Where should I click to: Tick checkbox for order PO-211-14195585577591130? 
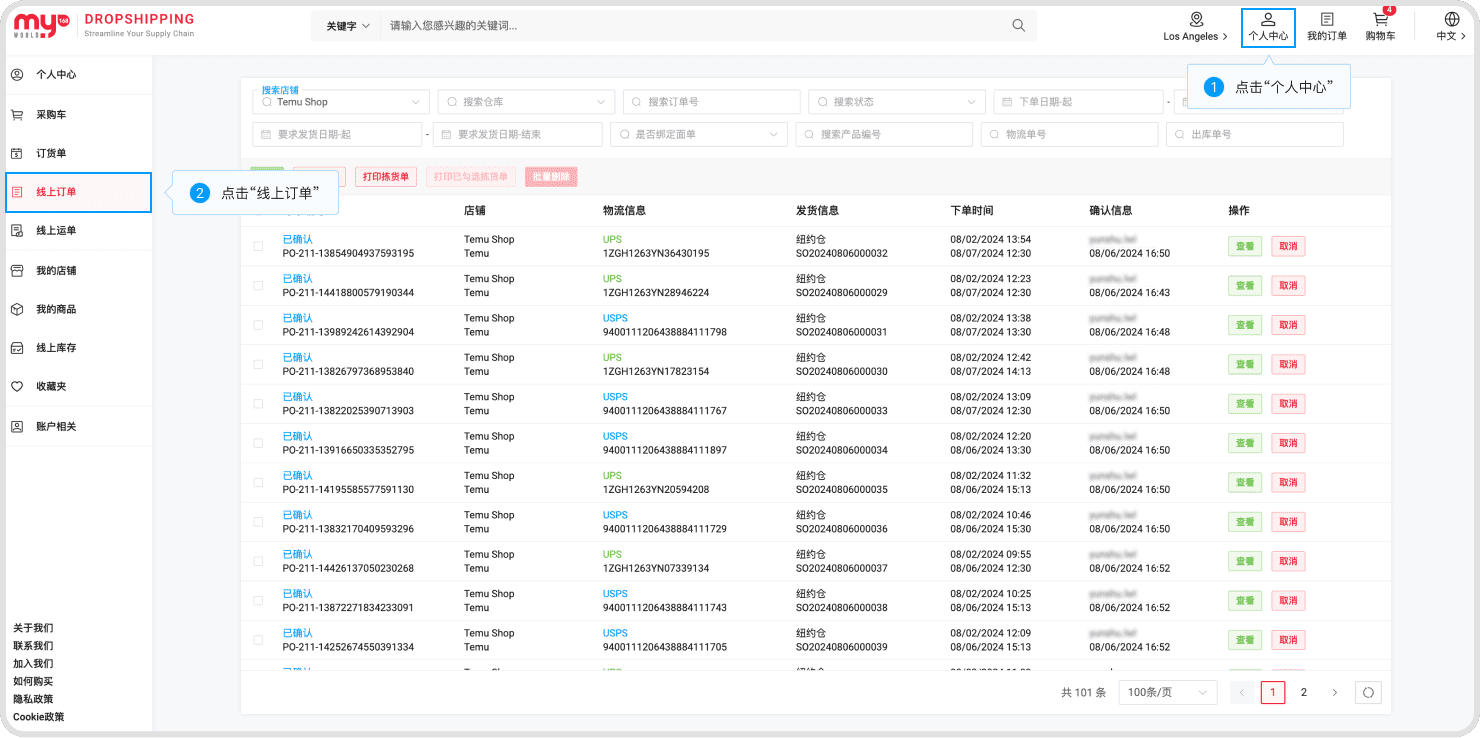click(x=258, y=482)
